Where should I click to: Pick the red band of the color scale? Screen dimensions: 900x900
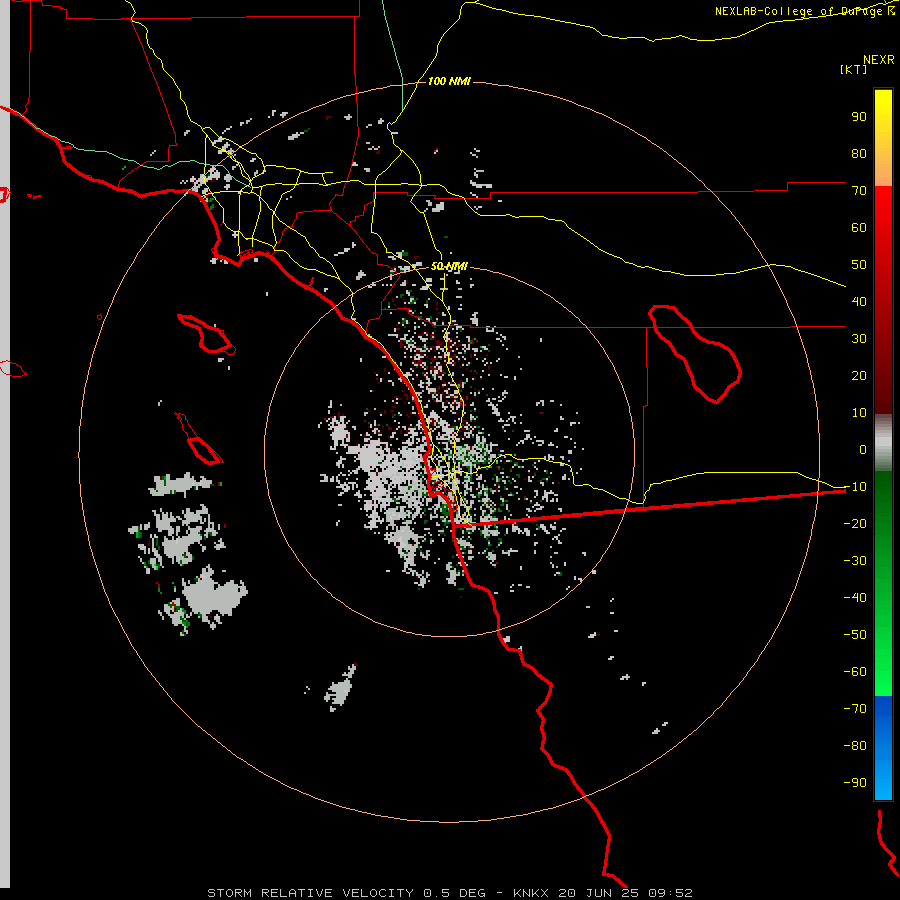click(883, 300)
